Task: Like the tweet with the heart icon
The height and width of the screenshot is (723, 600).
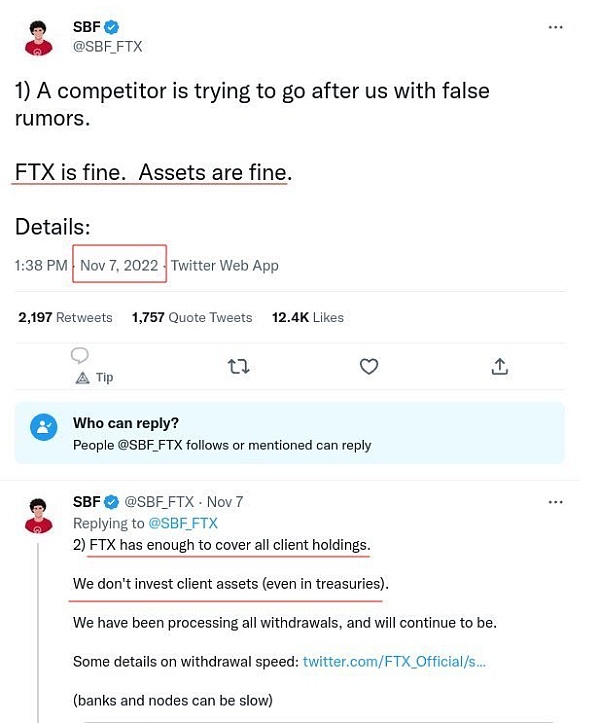Action: click(x=369, y=367)
